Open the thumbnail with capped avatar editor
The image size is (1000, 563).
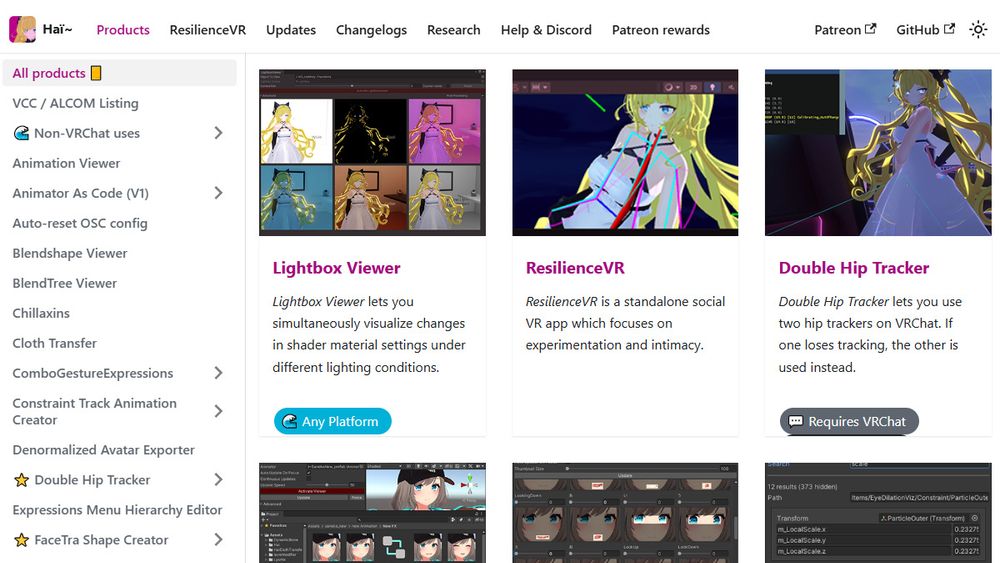pos(372,513)
